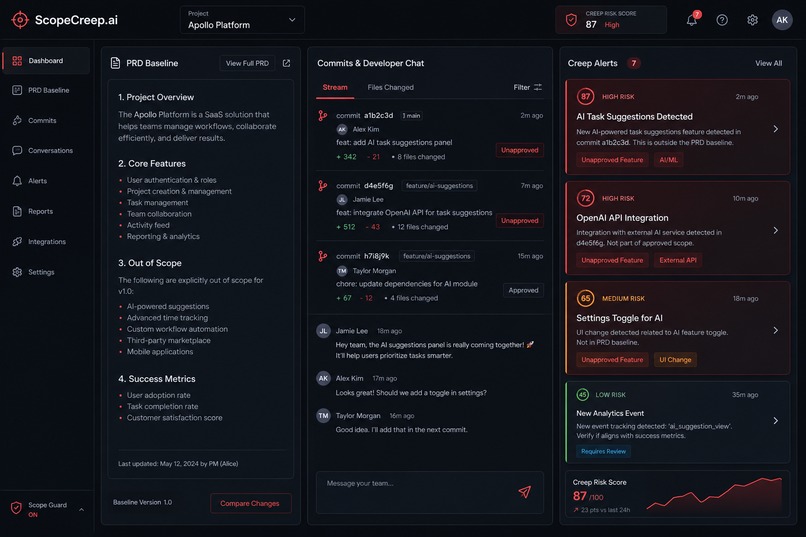The height and width of the screenshot is (537, 806).
Task: Click the Integrations plug icon in sidebar
Action: [x=17, y=242]
